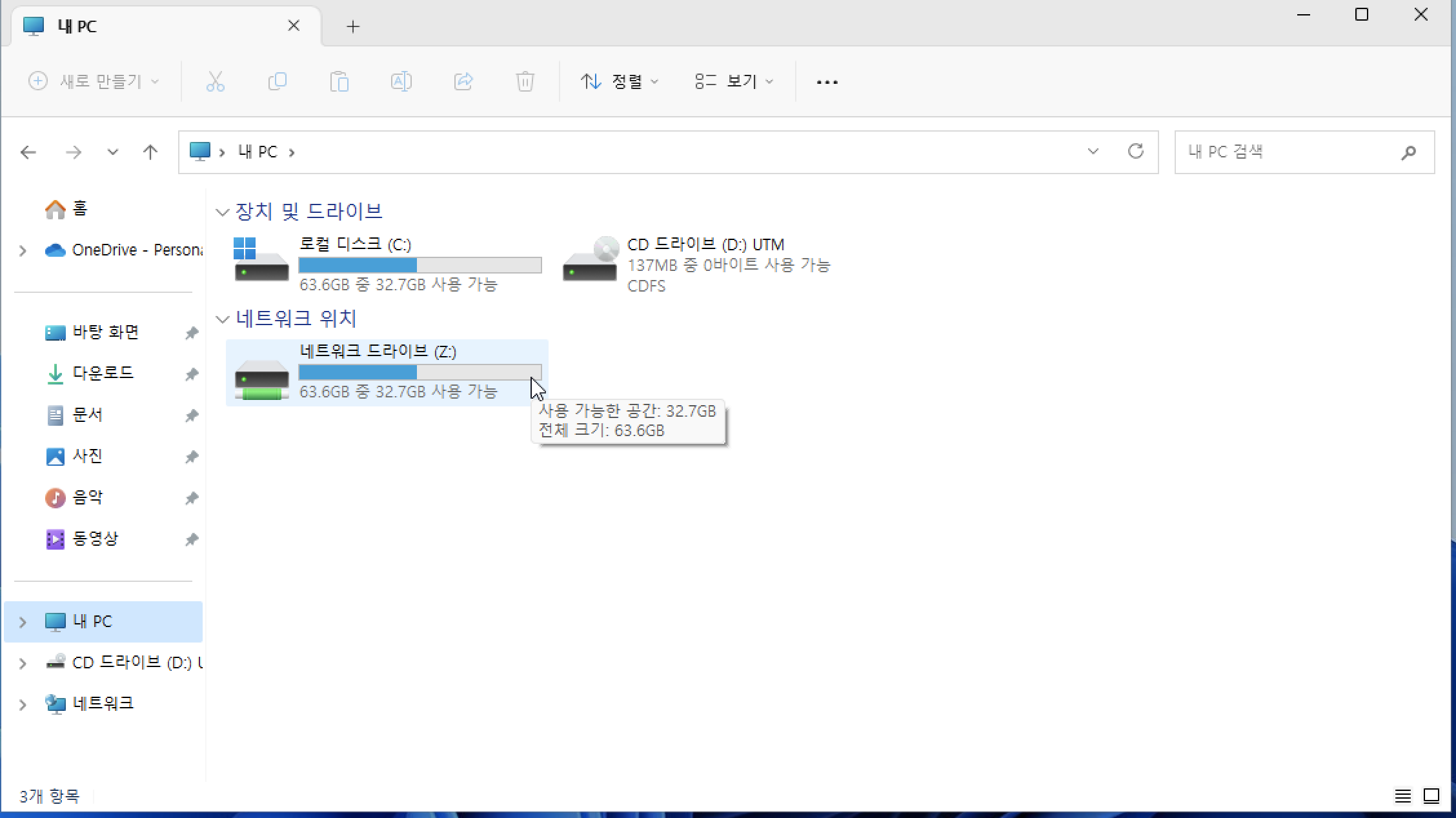
Task: Click the Paste clipboard icon
Action: pyautogui.click(x=339, y=82)
